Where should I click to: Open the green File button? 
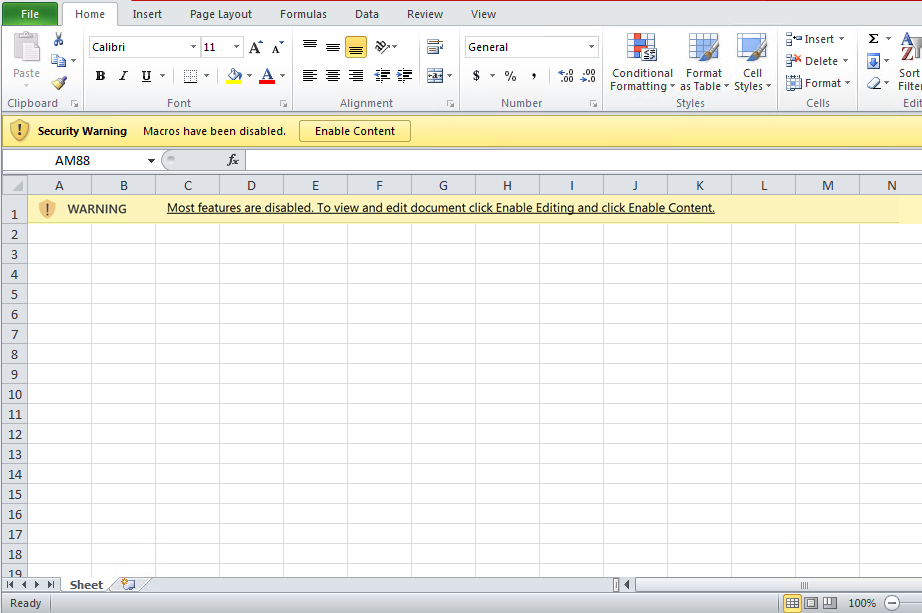click(30, 14)
